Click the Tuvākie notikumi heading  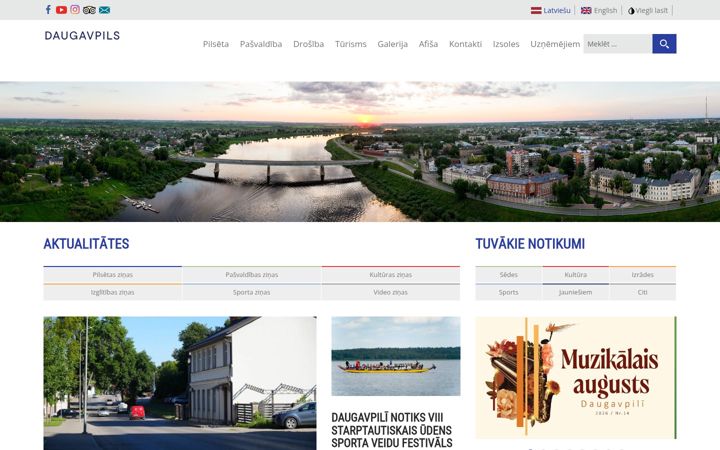pyautogui.click(x=530, y=244)
